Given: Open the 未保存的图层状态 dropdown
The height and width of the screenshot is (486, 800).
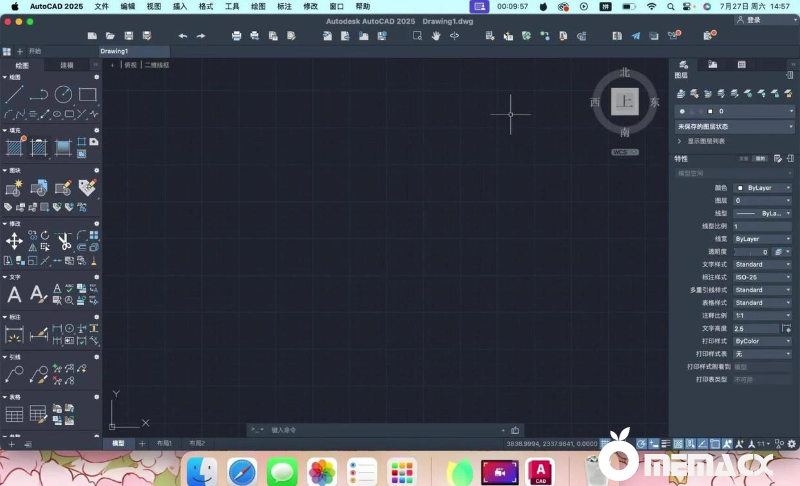Looking at the screenshot, I should pyautogui.click(x=735, y=127).
